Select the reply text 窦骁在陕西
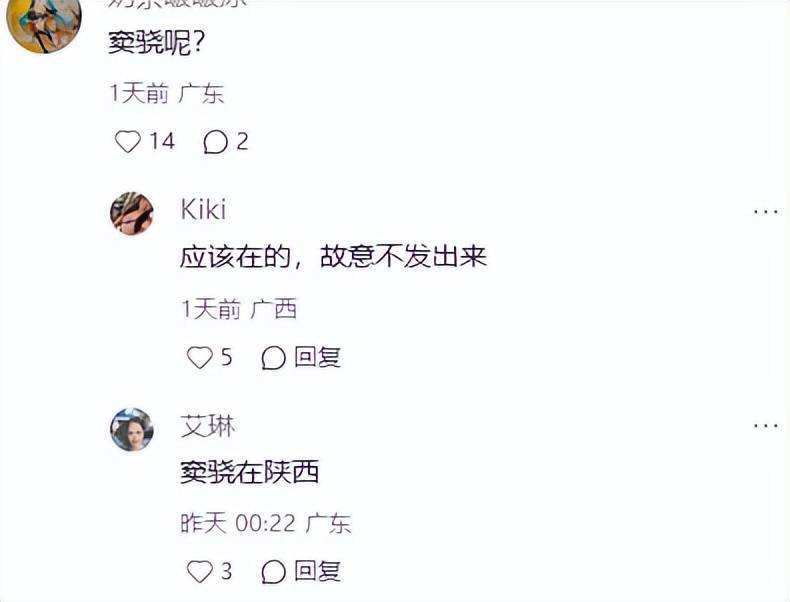Image resolution: width=790 pixels, height=602 pixels. pos(249,472)
